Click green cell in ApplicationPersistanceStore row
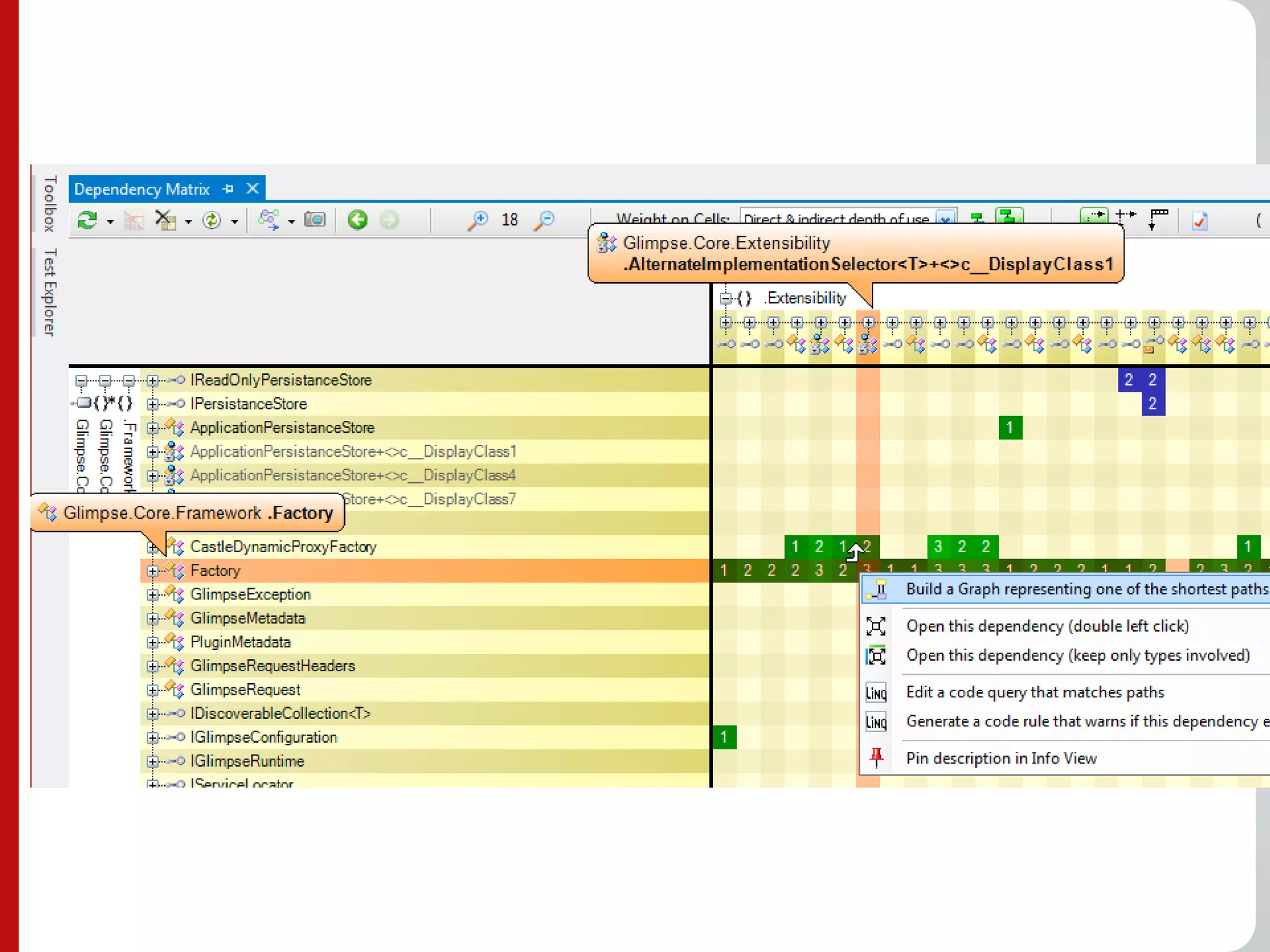 pyautogui.click(x=1010, y=428)
